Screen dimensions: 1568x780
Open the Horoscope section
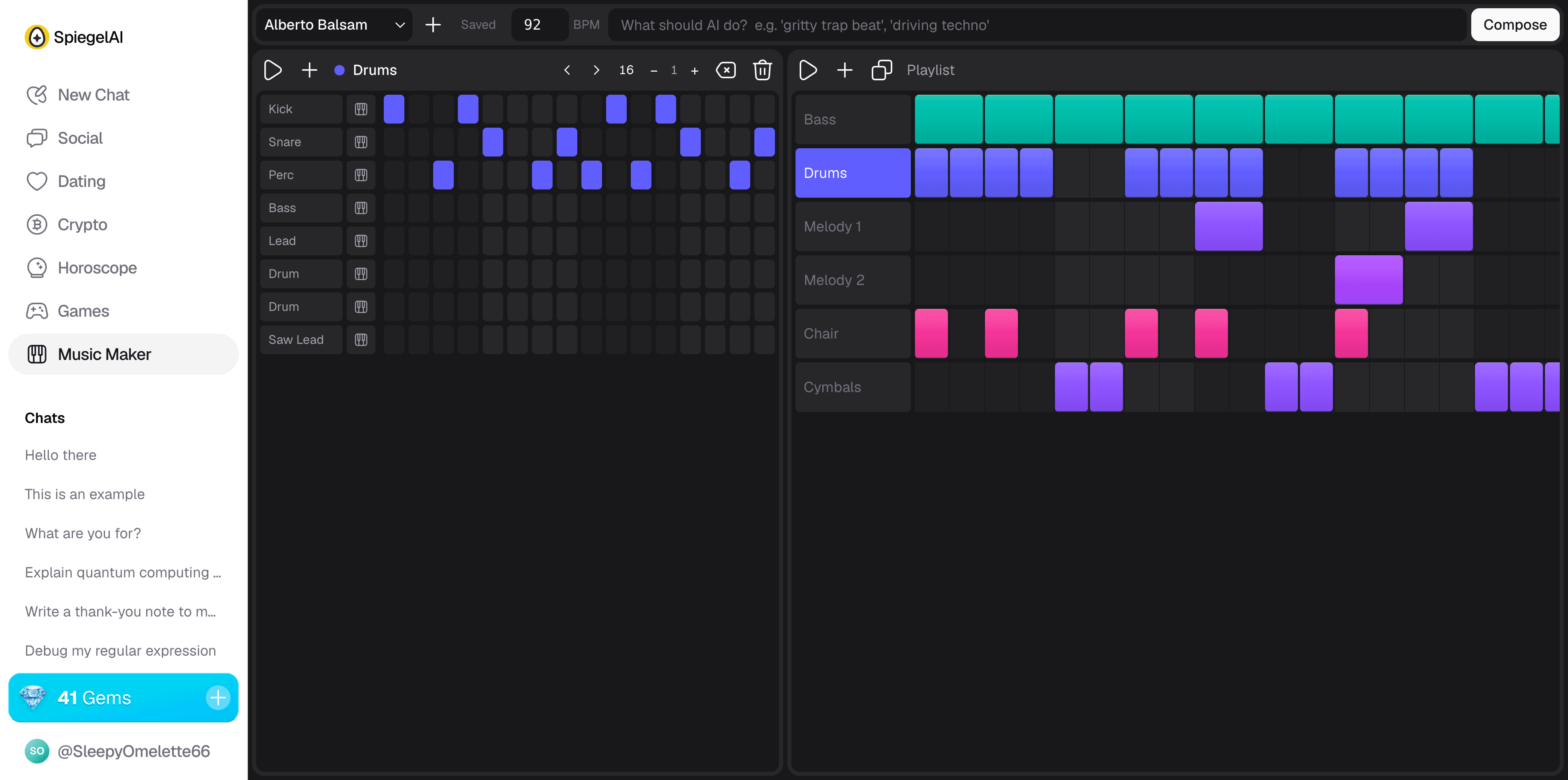coord(123,268)
